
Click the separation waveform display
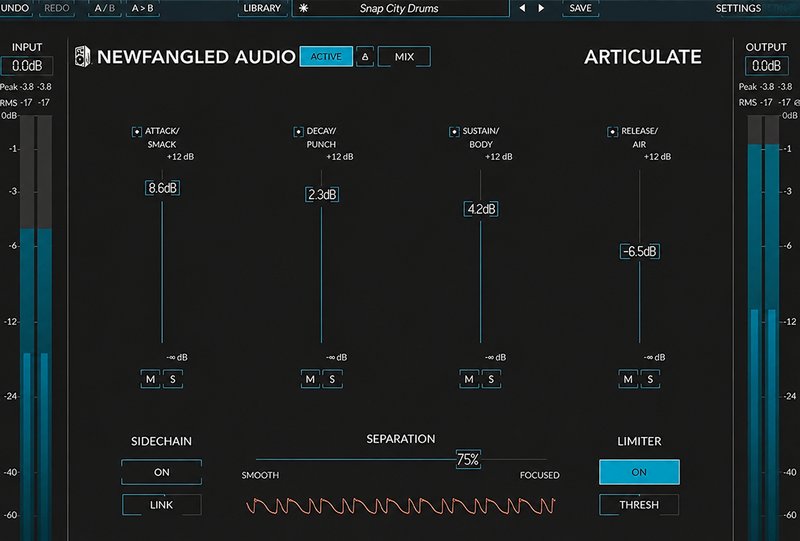point(401,506)
